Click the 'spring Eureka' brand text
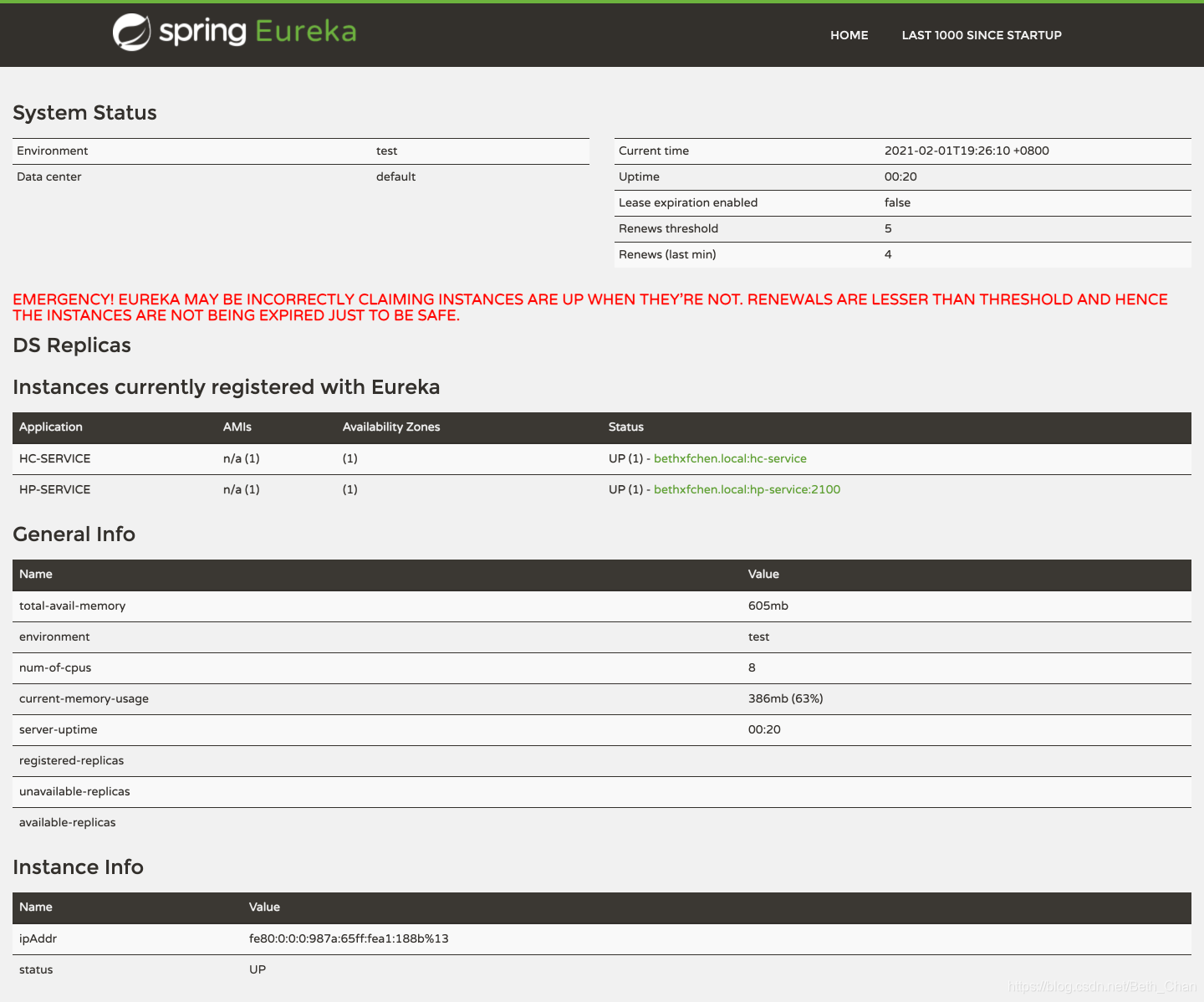Viewport: 1204px width, 1002px height. 258,32
